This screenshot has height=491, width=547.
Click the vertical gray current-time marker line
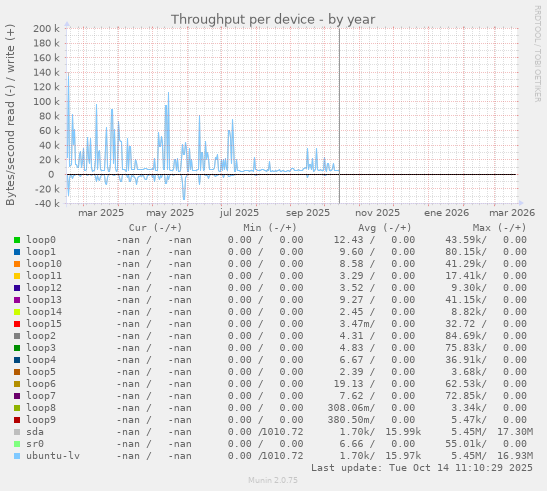click(339, 116)
